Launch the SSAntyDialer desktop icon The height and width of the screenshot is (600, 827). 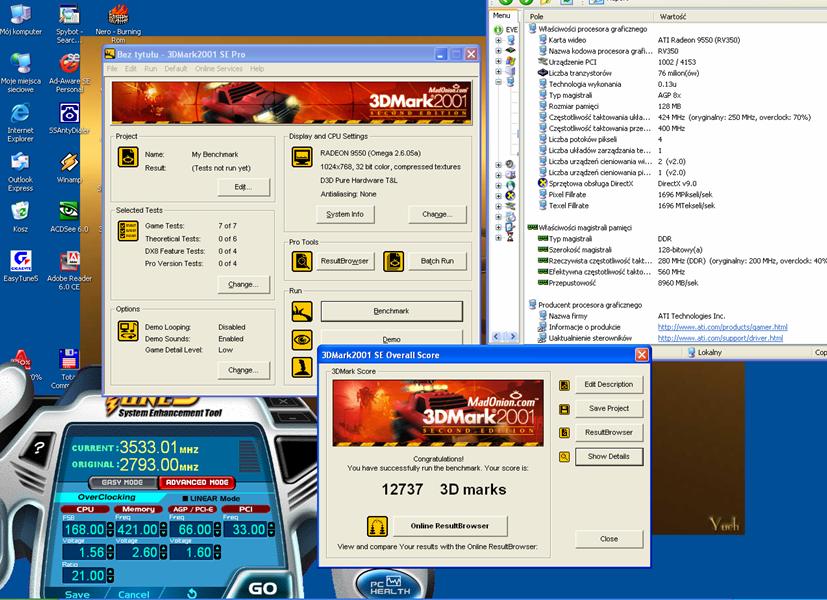coord(69,119)
